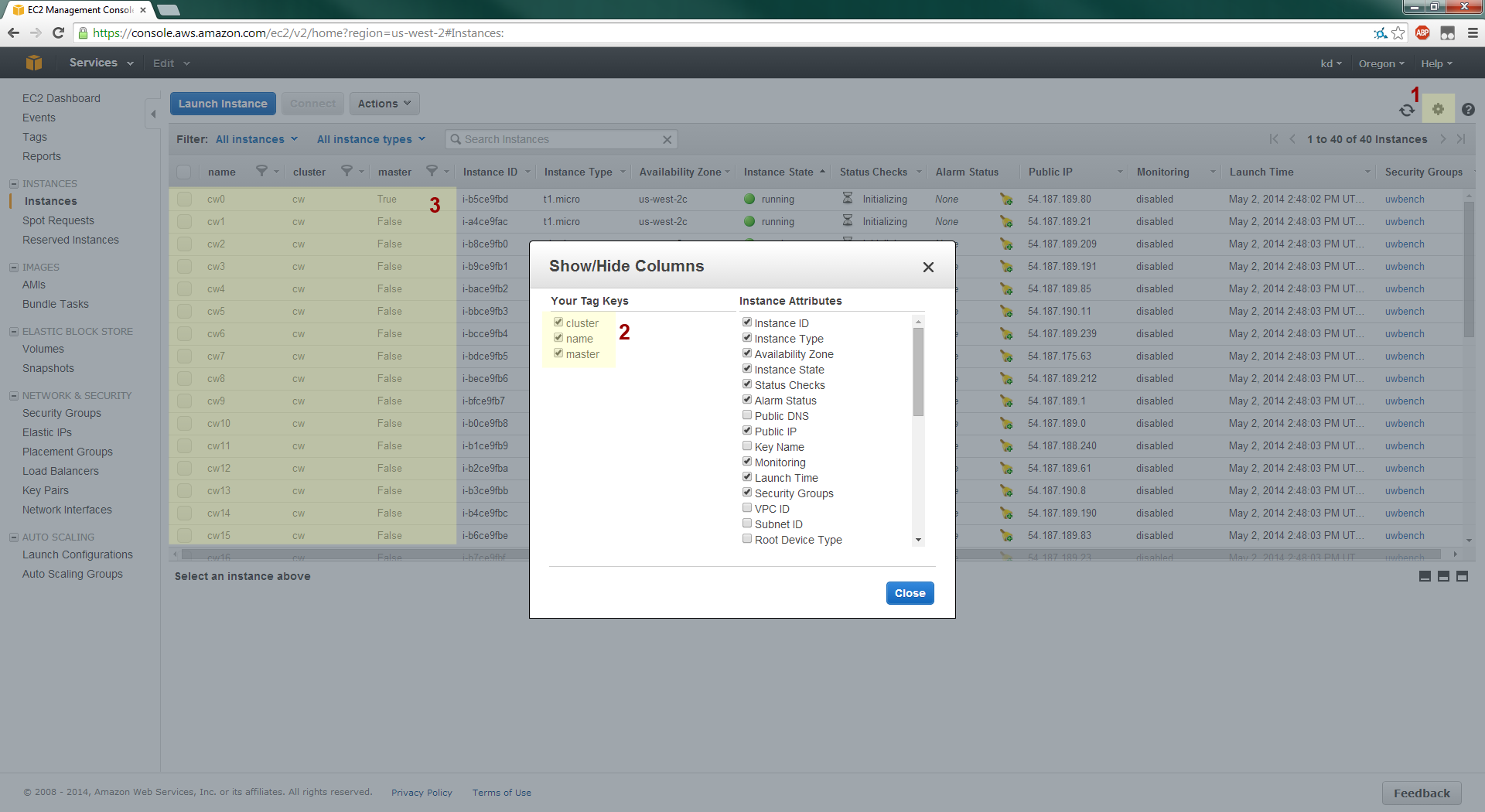This screenshot has width=1485, height=812.
Task: Collapse the left navigation sidebar arrow
Action: [x=153, y=114]
